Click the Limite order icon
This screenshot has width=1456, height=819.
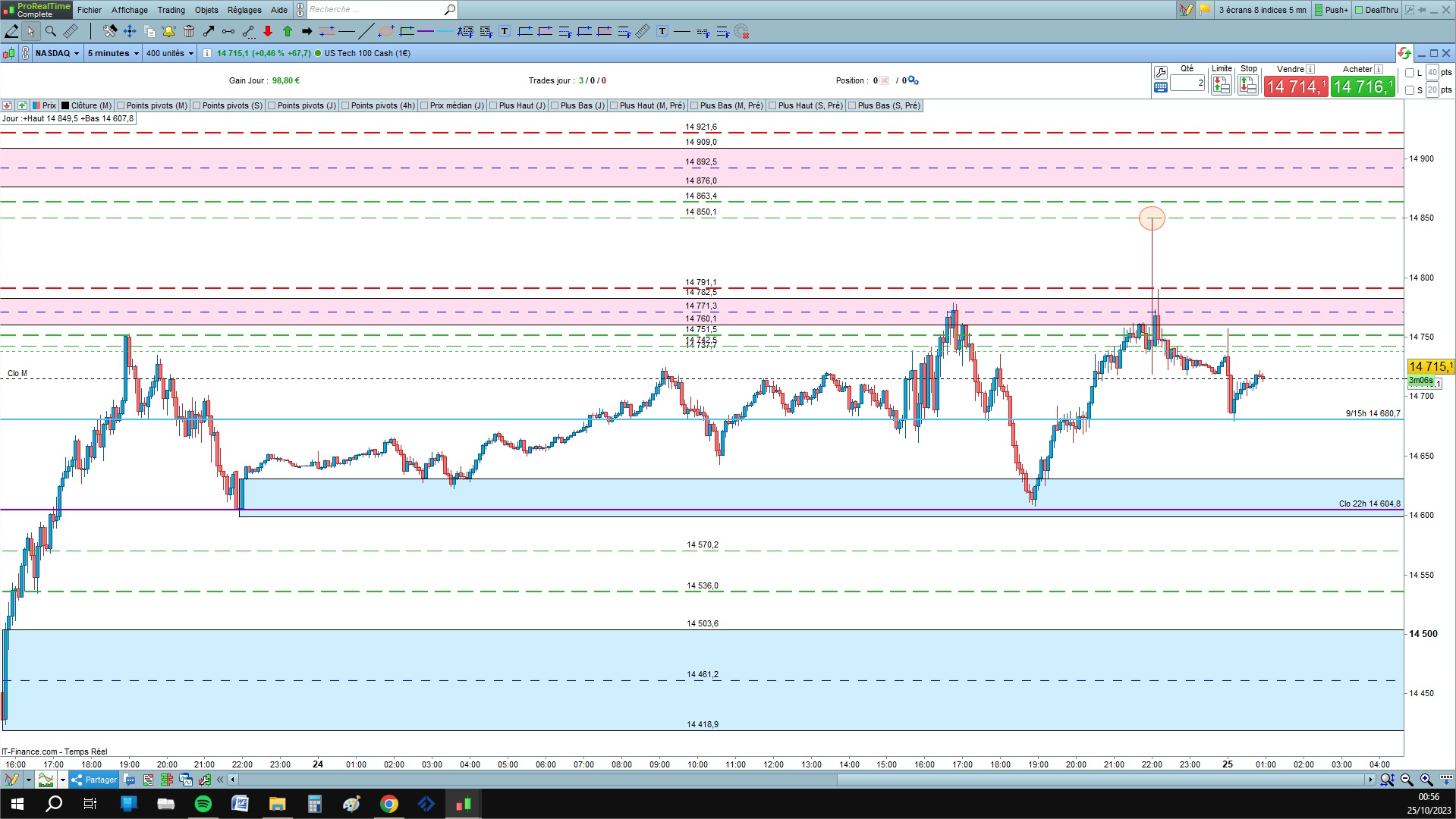pyautogui.click(x=1221, y=85)
